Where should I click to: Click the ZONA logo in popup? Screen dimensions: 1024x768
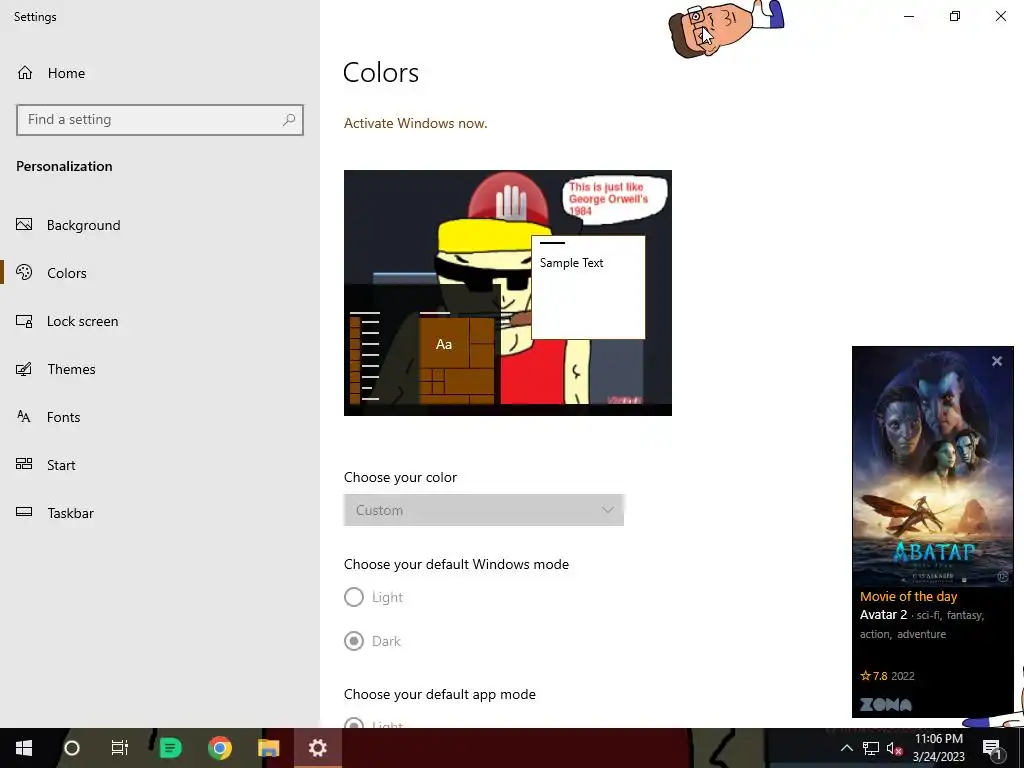886,705
